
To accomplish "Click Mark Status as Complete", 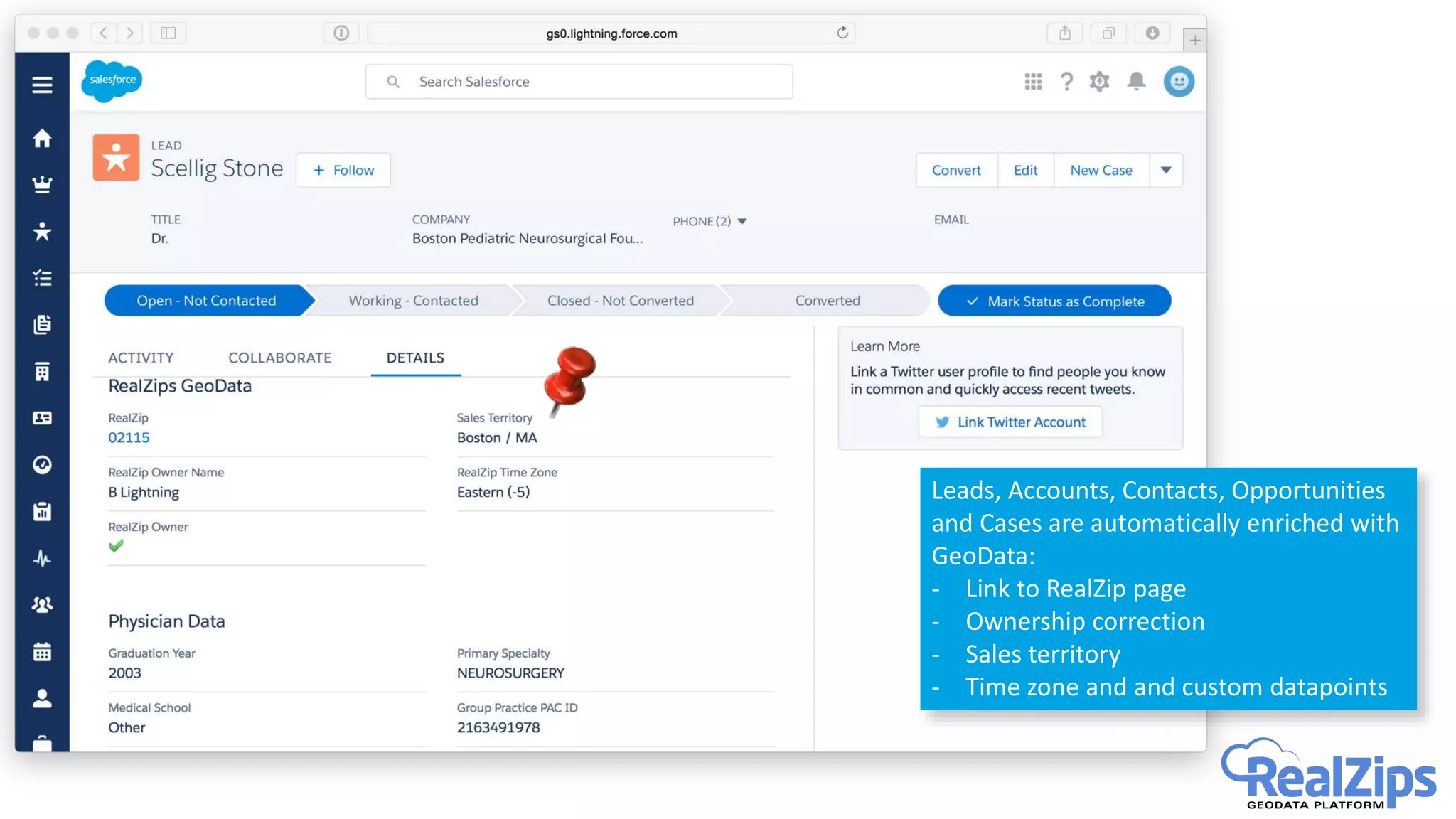I will [1054, 301].
